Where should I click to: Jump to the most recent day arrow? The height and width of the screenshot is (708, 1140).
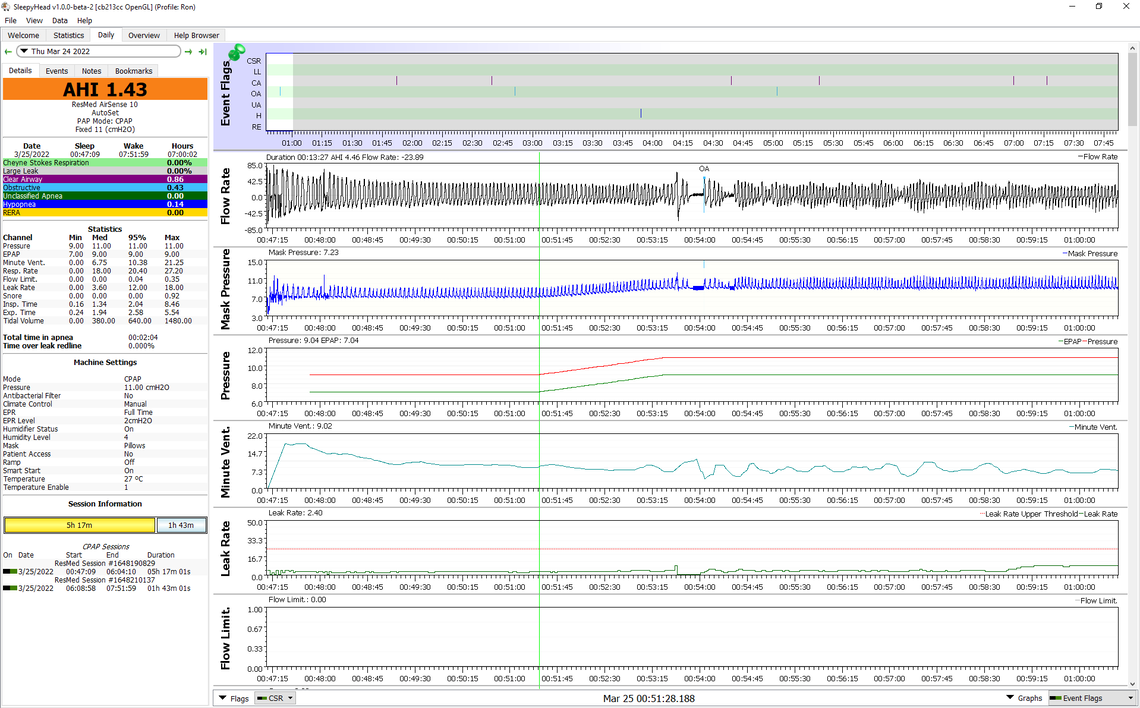pyautogui.click(x=202, y=51)
